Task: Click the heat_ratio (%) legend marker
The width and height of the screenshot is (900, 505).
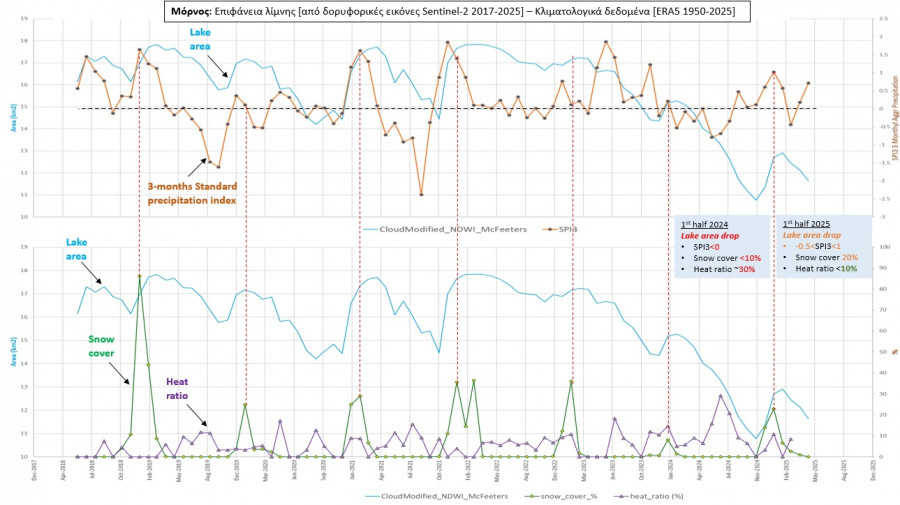Action: 619,495
